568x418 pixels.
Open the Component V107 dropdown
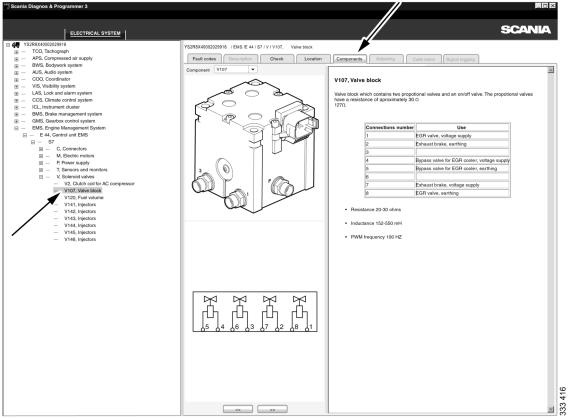[253, 70]
